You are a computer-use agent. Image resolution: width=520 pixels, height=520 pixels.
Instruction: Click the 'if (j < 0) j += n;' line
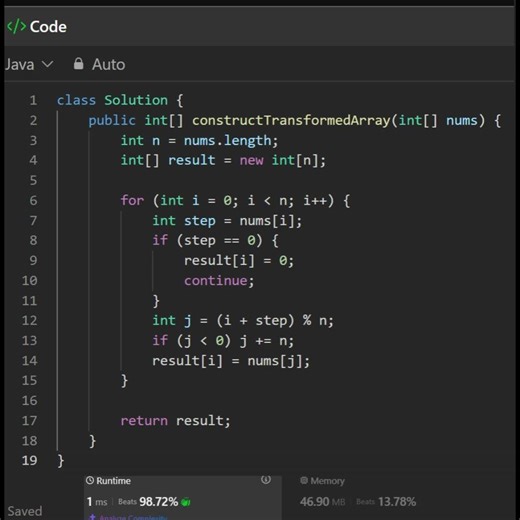pyautogui.click(x=223, y=340)
